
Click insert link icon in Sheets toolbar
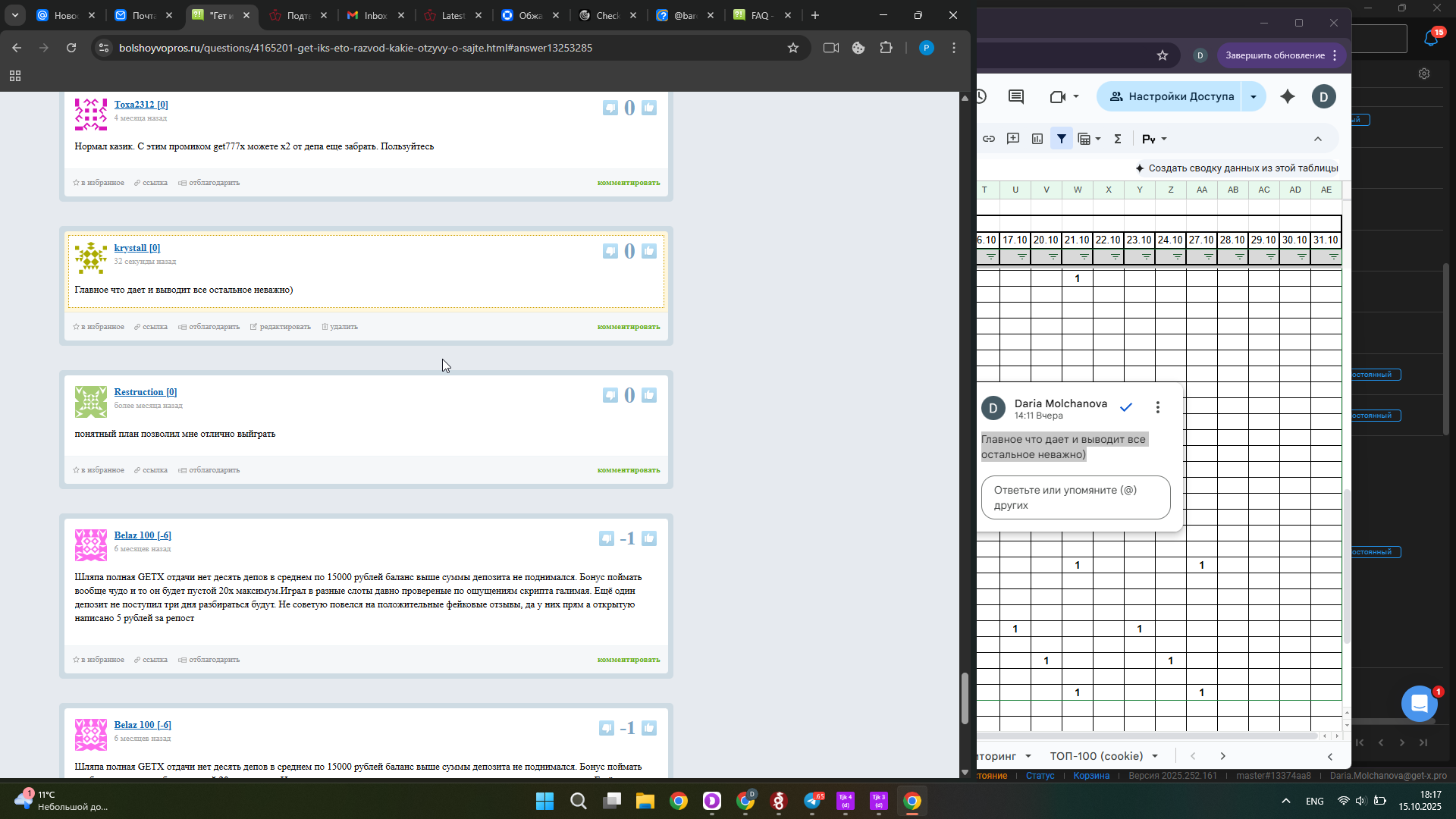point(989,139)
